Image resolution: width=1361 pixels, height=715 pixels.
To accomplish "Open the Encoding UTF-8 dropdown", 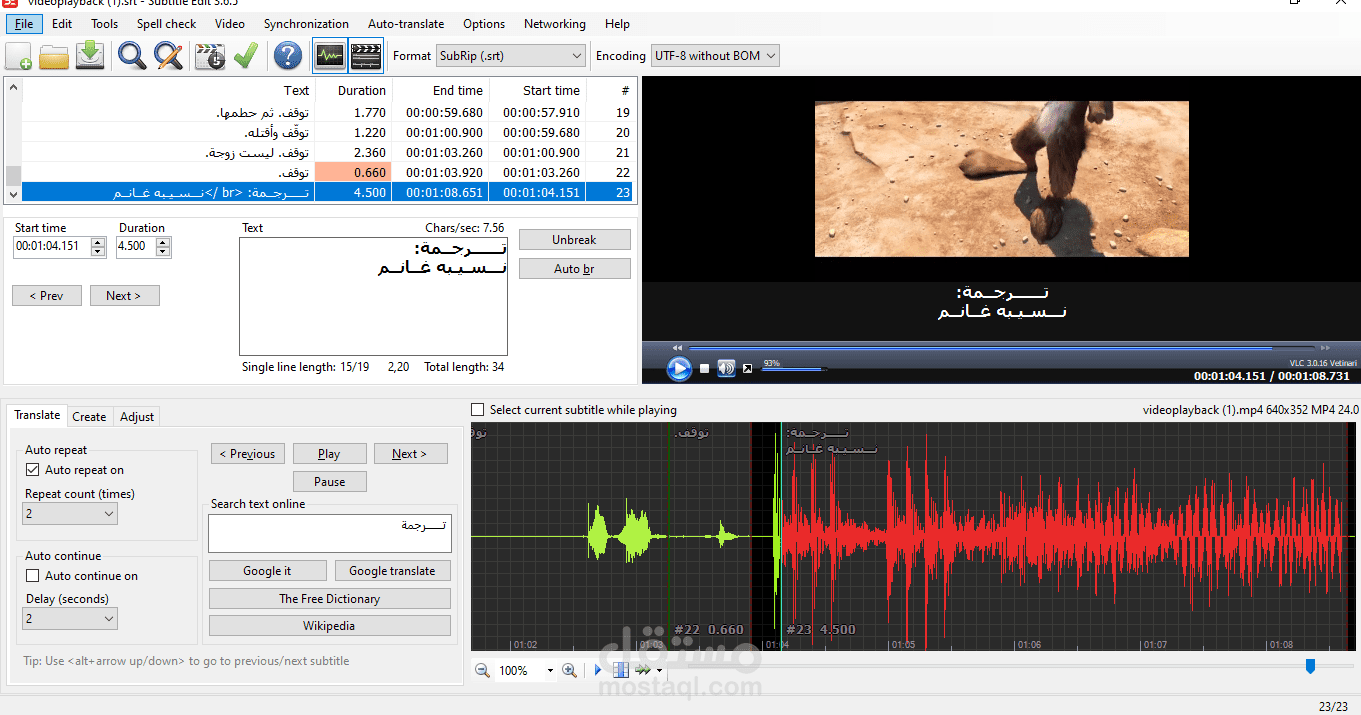I will [715, 56].
